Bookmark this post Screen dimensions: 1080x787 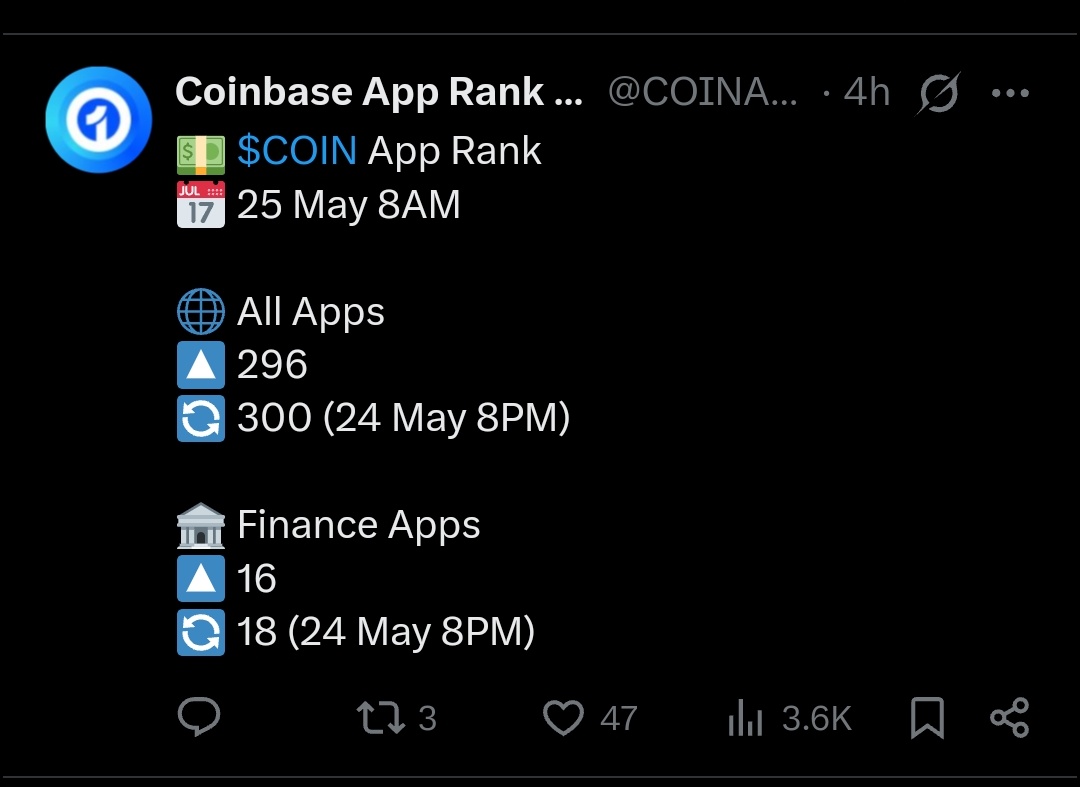(927, 718)
